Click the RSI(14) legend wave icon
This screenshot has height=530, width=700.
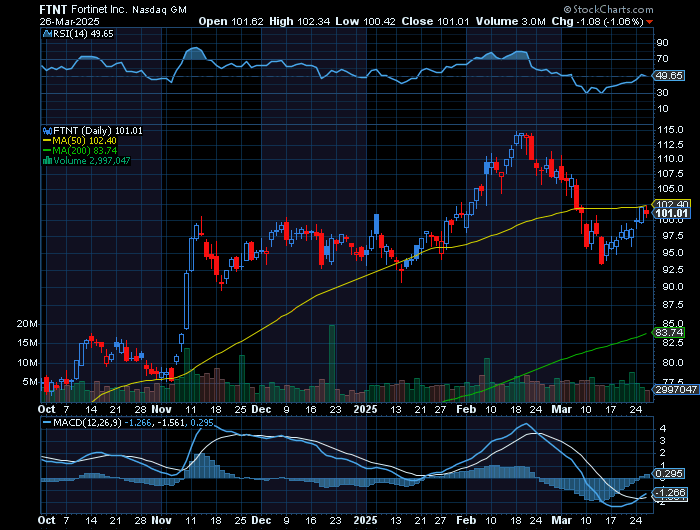coord(47,34)
